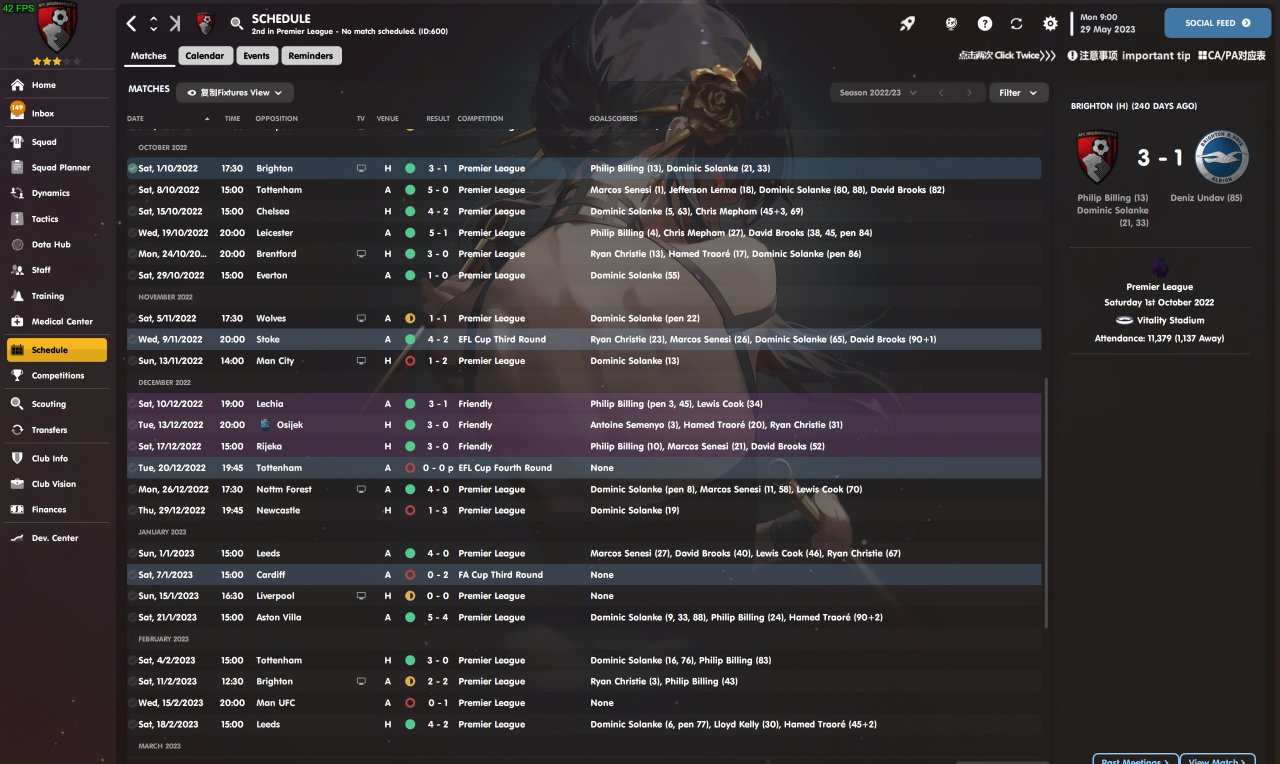This screenshot has height=764, width=1280.
Task: Open settings gear icon in top bar
Action: (x=1050, y=23)
